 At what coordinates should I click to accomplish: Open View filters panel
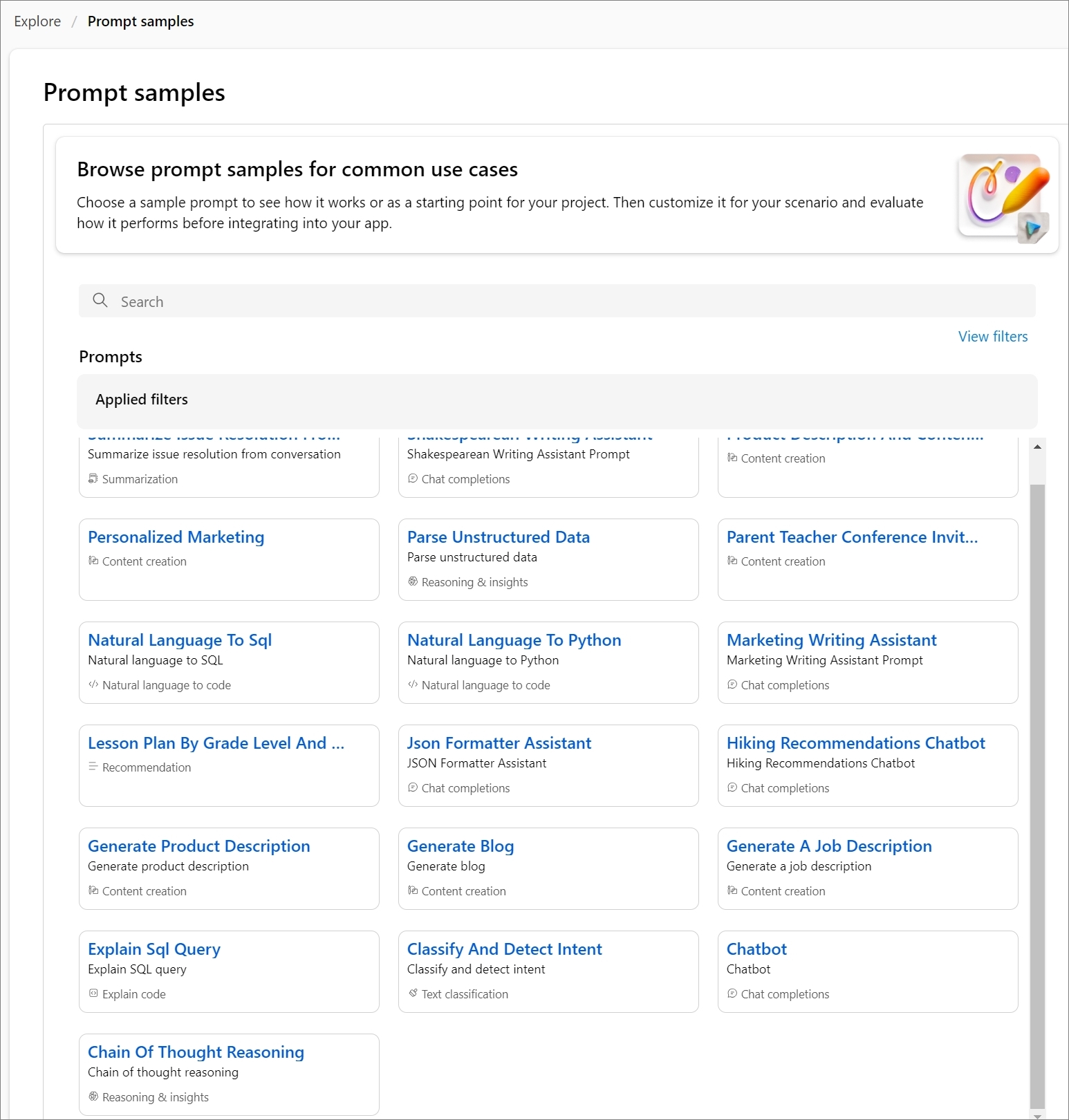pyautogui.click(x=993, y=337)
